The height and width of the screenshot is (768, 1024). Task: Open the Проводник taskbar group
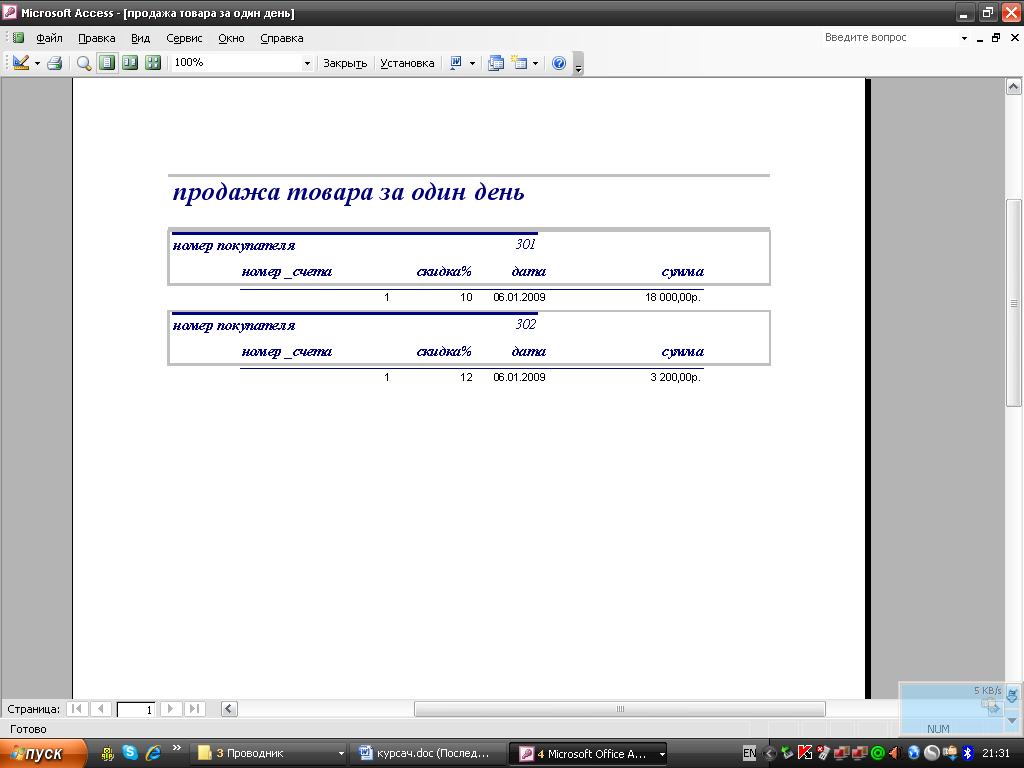click(270, 754)
